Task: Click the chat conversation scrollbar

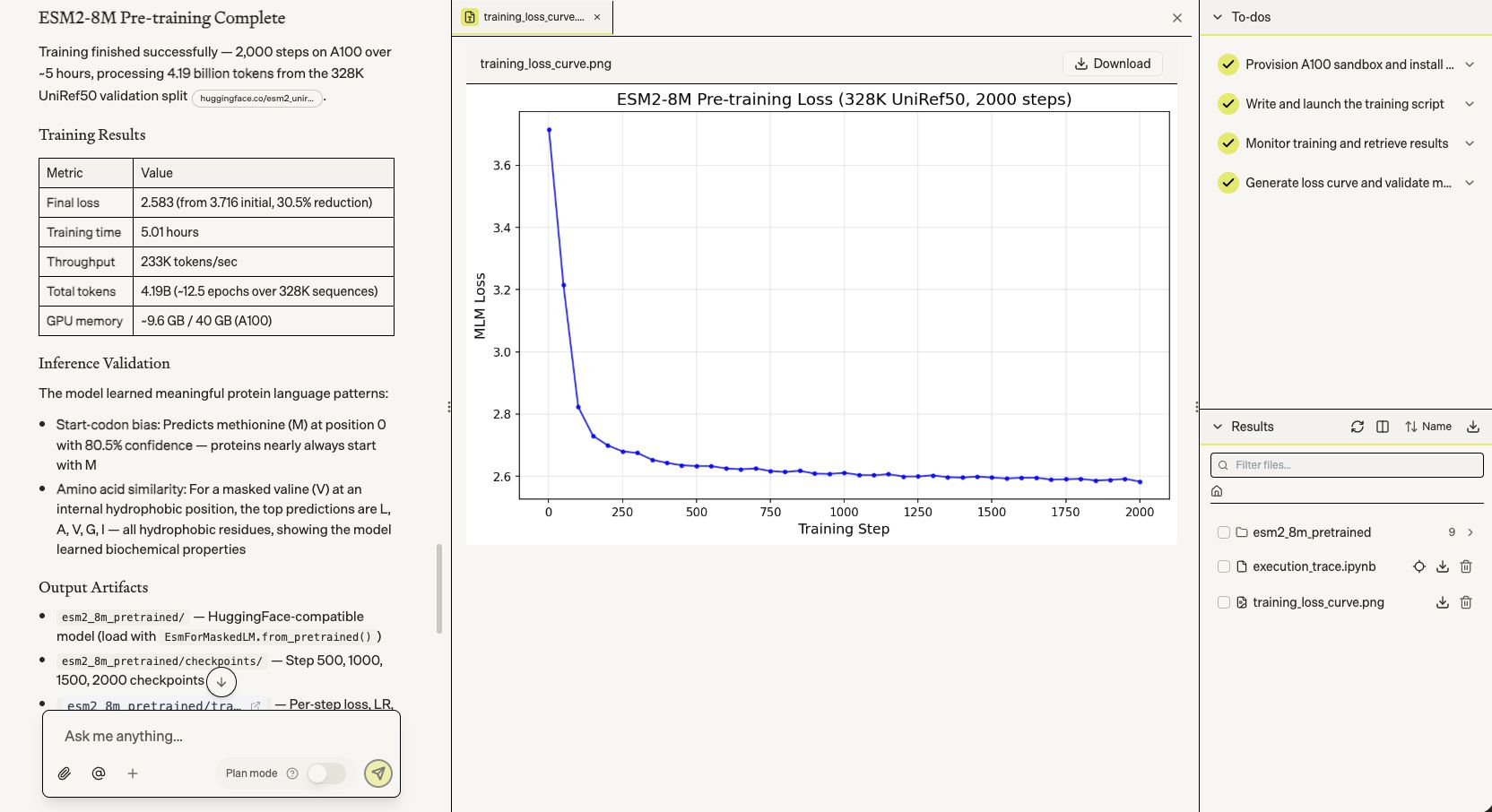Action: 439,588
